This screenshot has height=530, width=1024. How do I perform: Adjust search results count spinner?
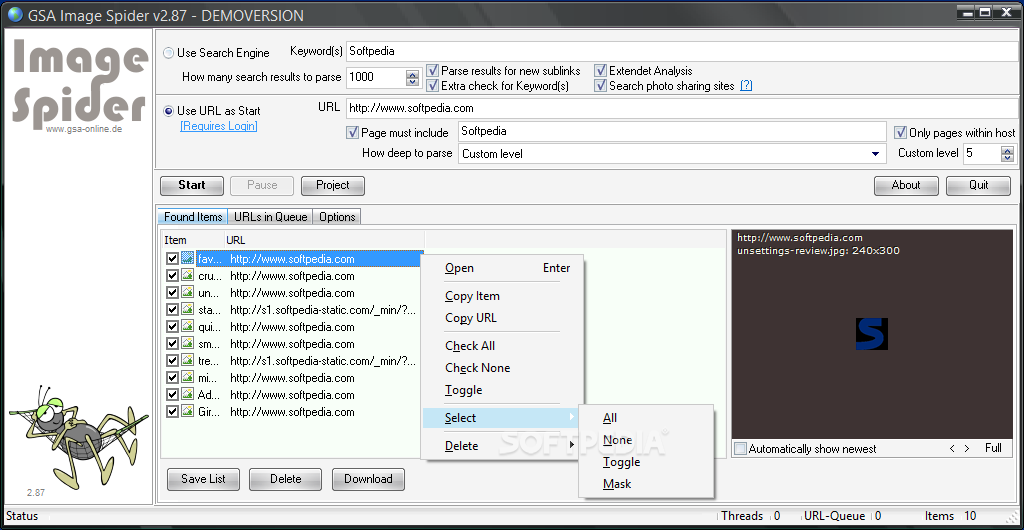[x=412, y=78]
